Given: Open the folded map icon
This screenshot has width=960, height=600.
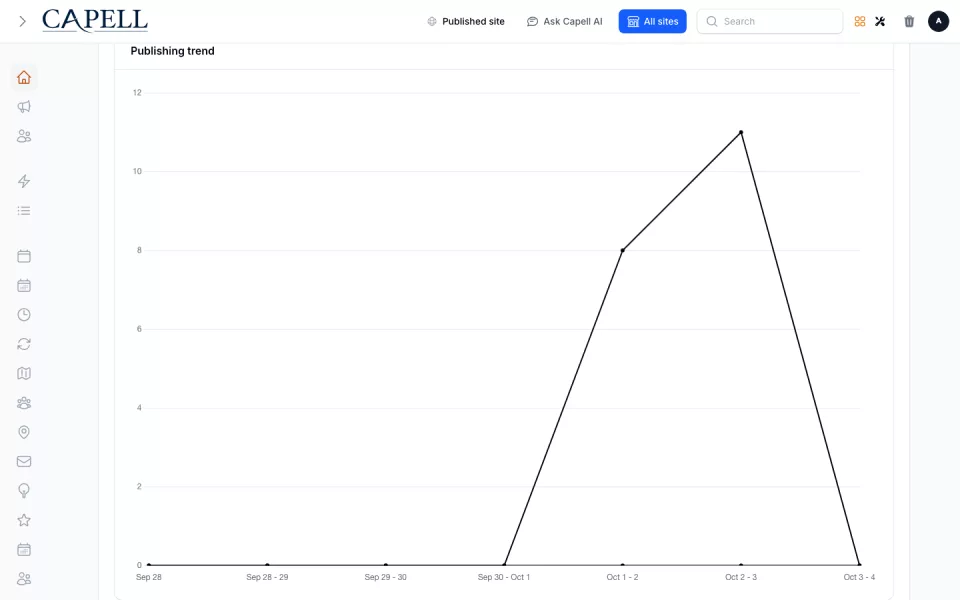Looking at the screenshot, I should 24,373.
